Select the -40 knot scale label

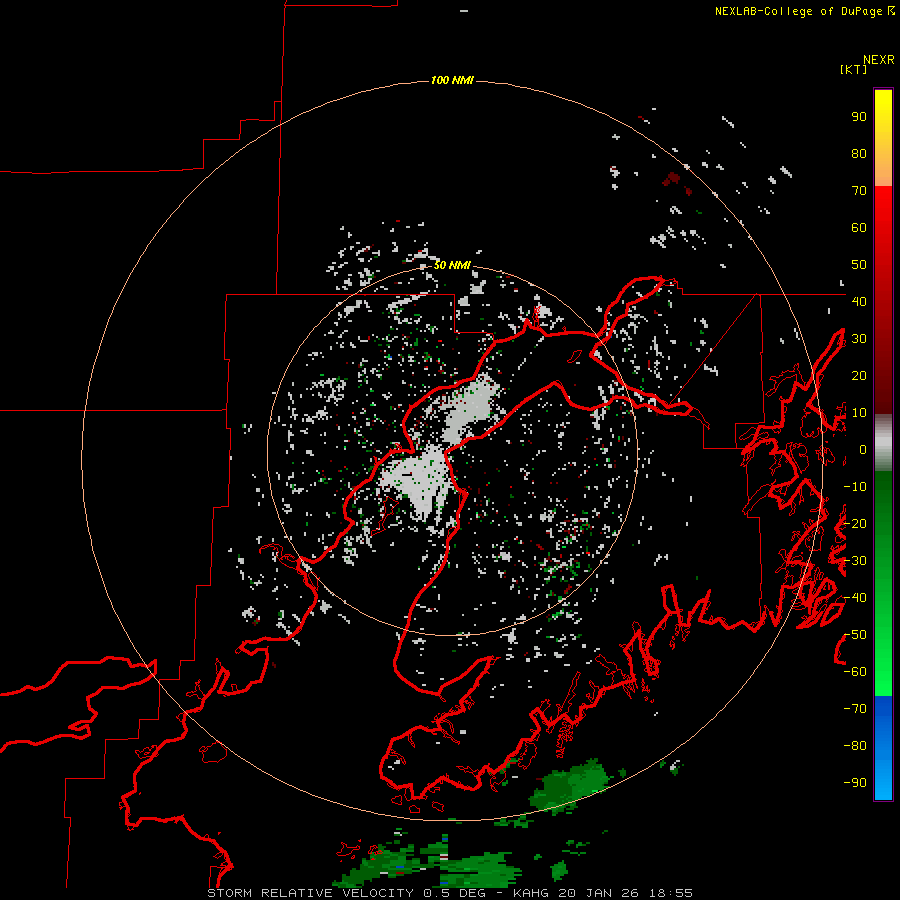tap(855, 598)
